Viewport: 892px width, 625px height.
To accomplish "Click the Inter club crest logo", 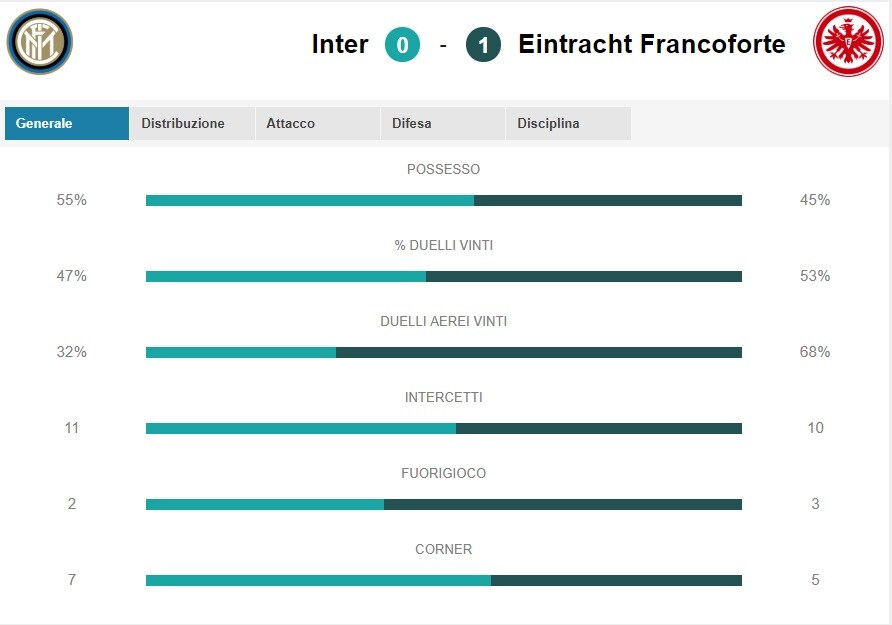I will (40, 42).
